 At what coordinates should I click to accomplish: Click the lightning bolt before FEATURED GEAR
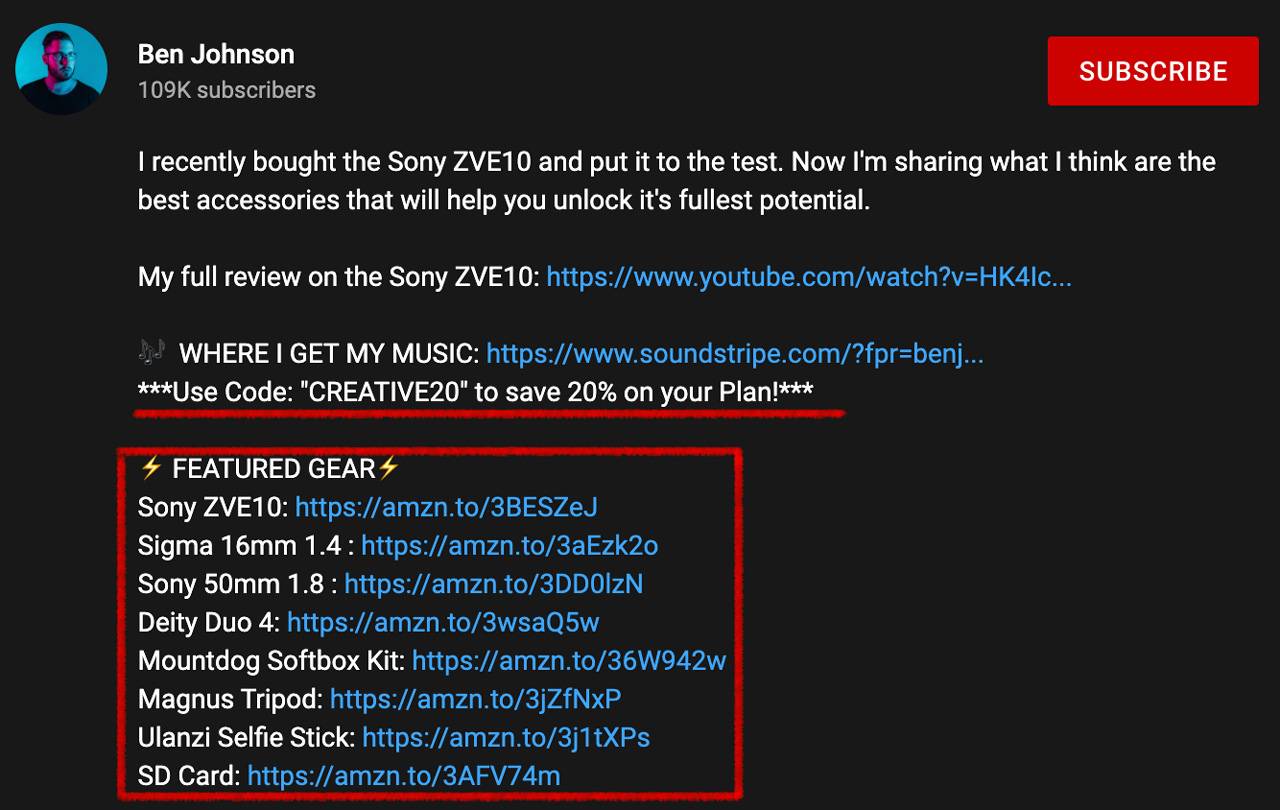(151, 468)
